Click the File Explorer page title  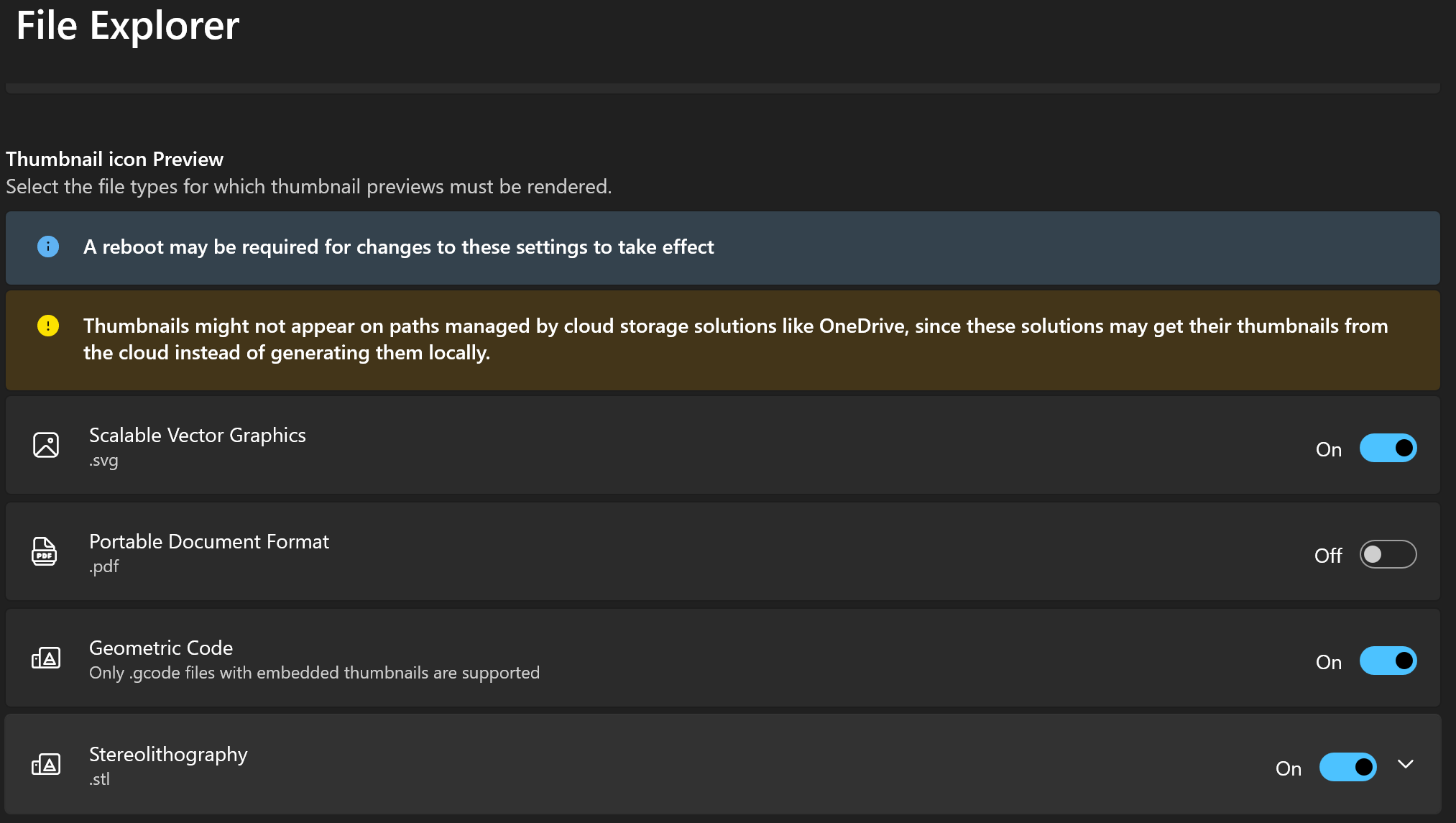click(128, 26)
